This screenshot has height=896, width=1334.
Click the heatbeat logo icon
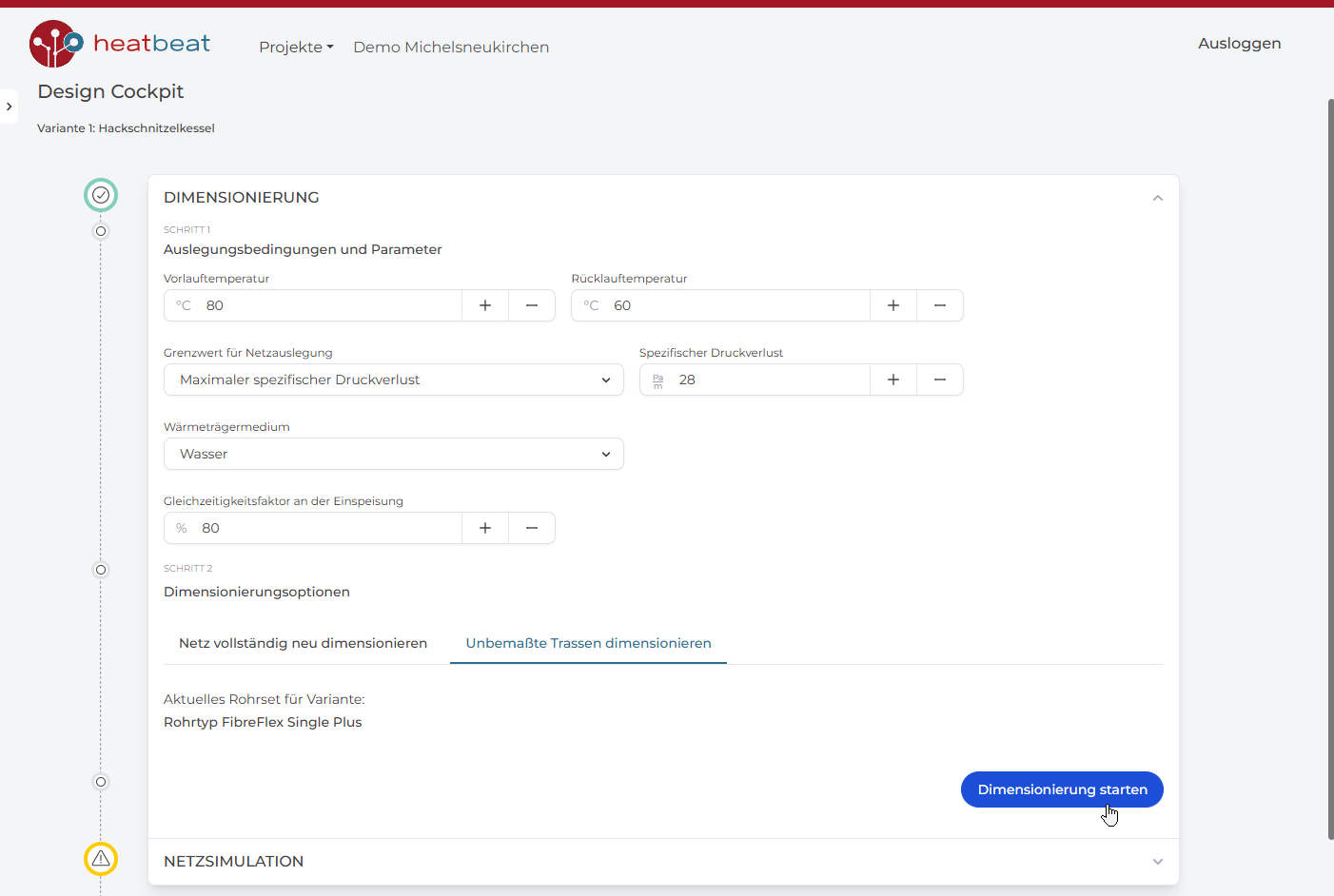point(55,44)
